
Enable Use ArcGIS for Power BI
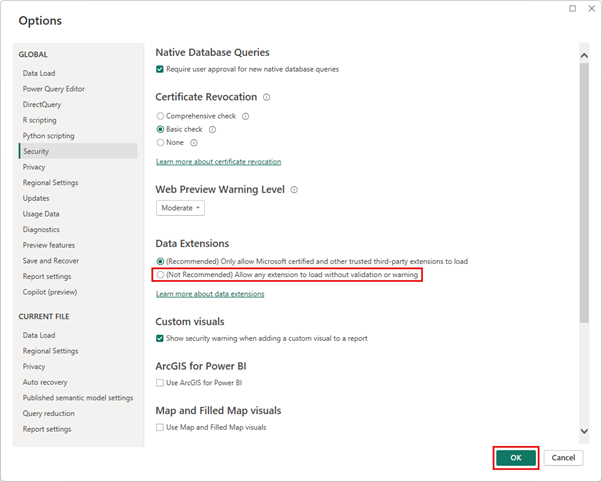coord(160,383)
